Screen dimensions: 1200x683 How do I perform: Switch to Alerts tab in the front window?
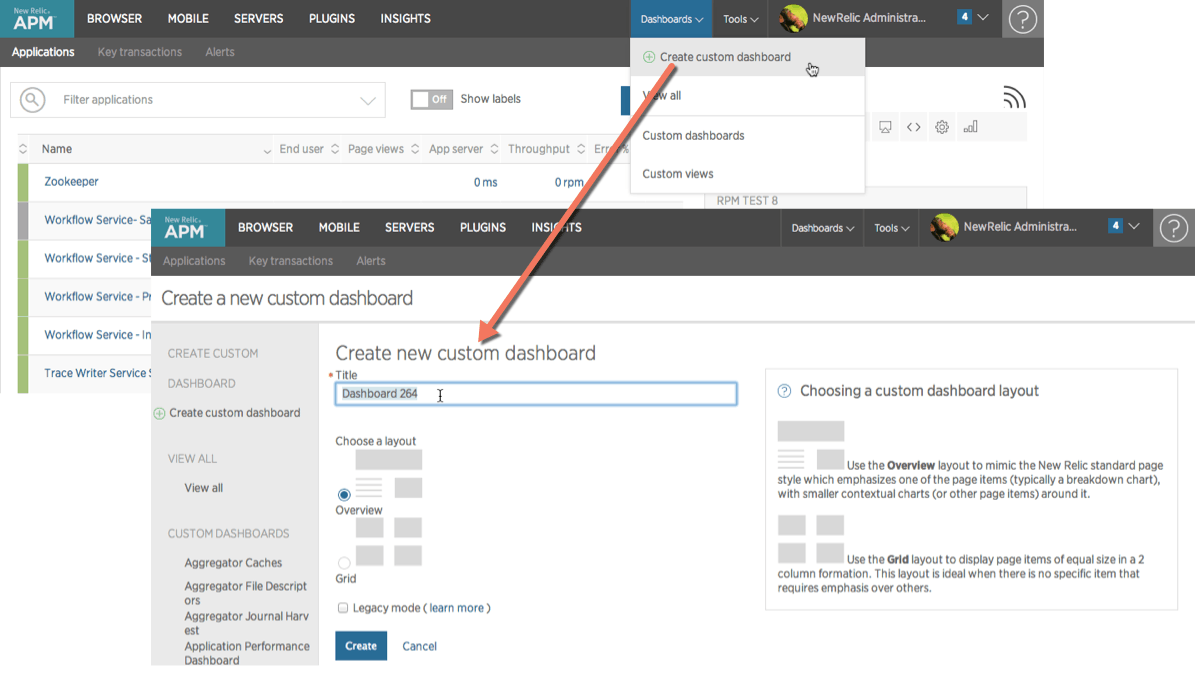(x=371, y=261)
